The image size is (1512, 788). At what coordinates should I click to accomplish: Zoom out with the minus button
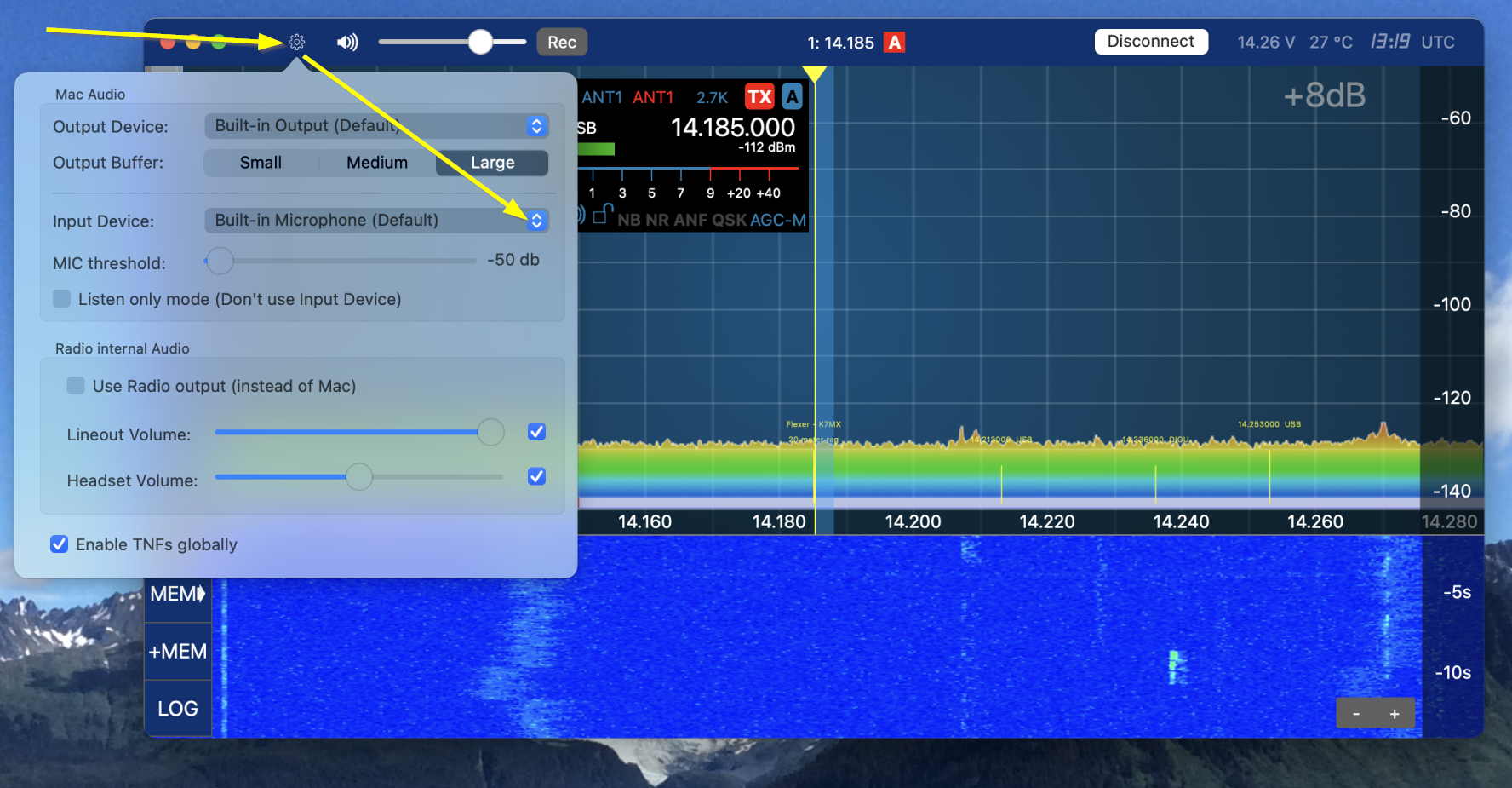[1356, 714]
